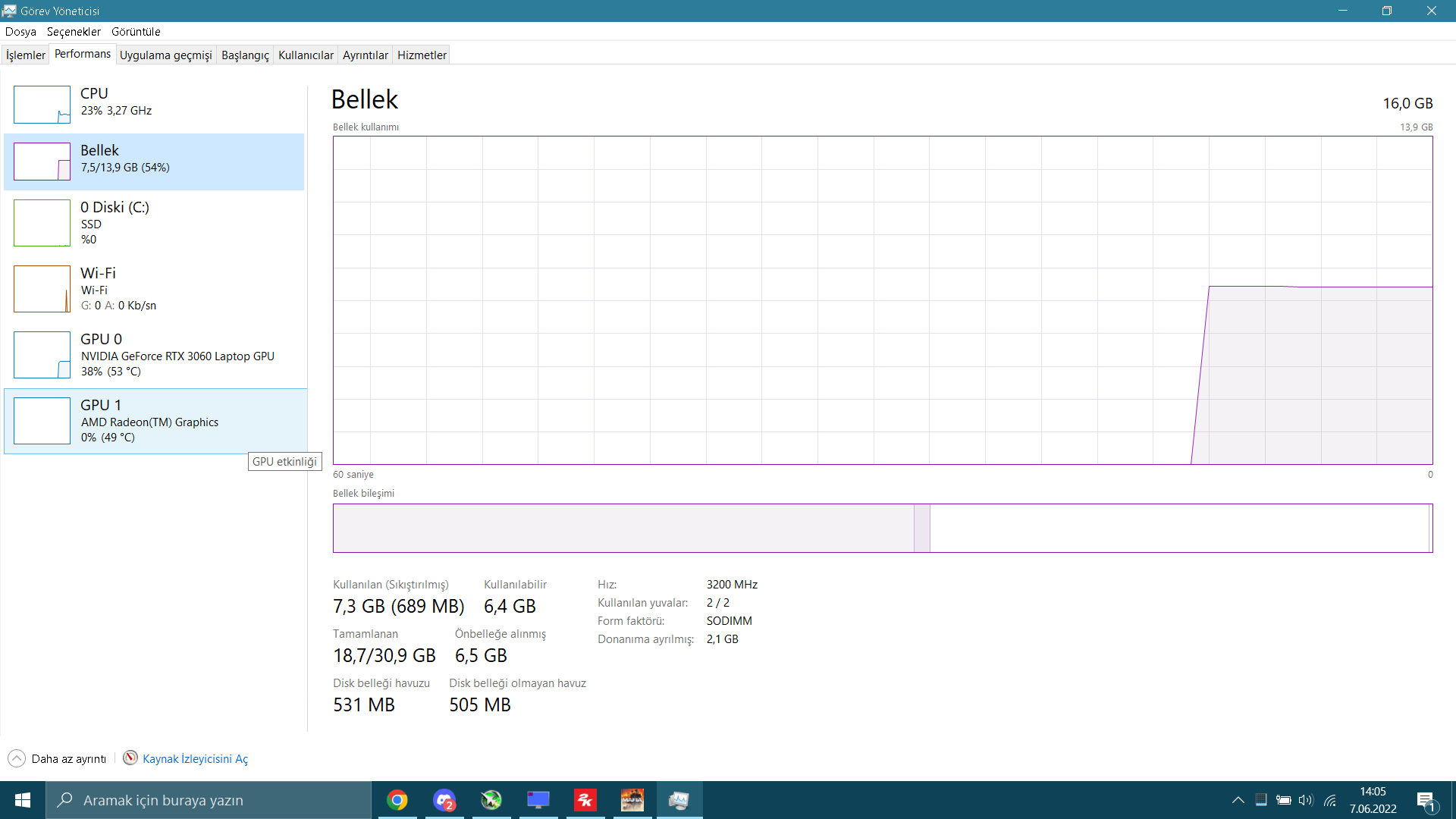1456x819 pixels.
Task: Click the Kaynak İzleyicisini Aç link
Action: tap(195, 759)
